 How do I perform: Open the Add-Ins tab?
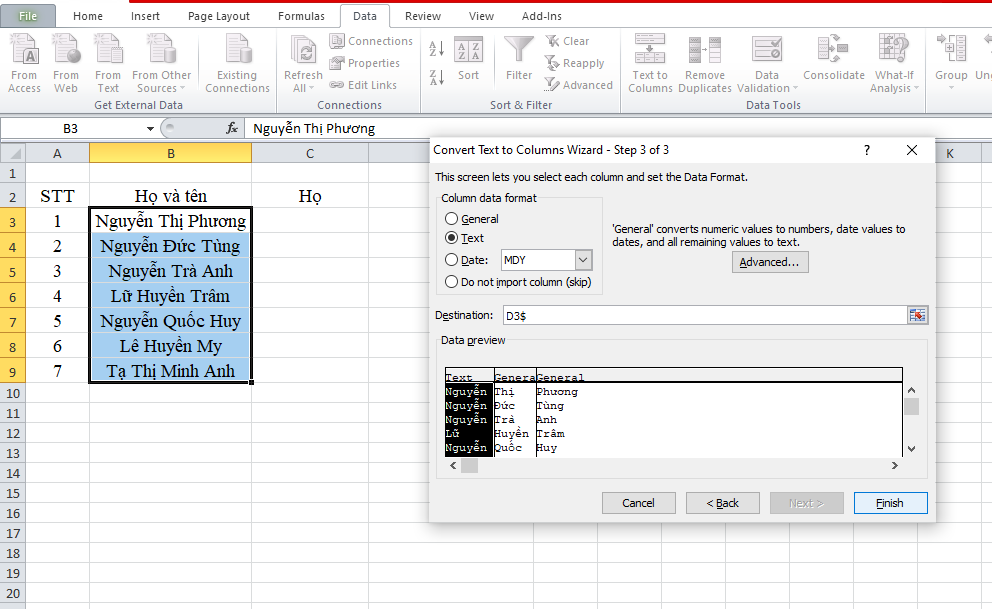[x=542, y=16]
